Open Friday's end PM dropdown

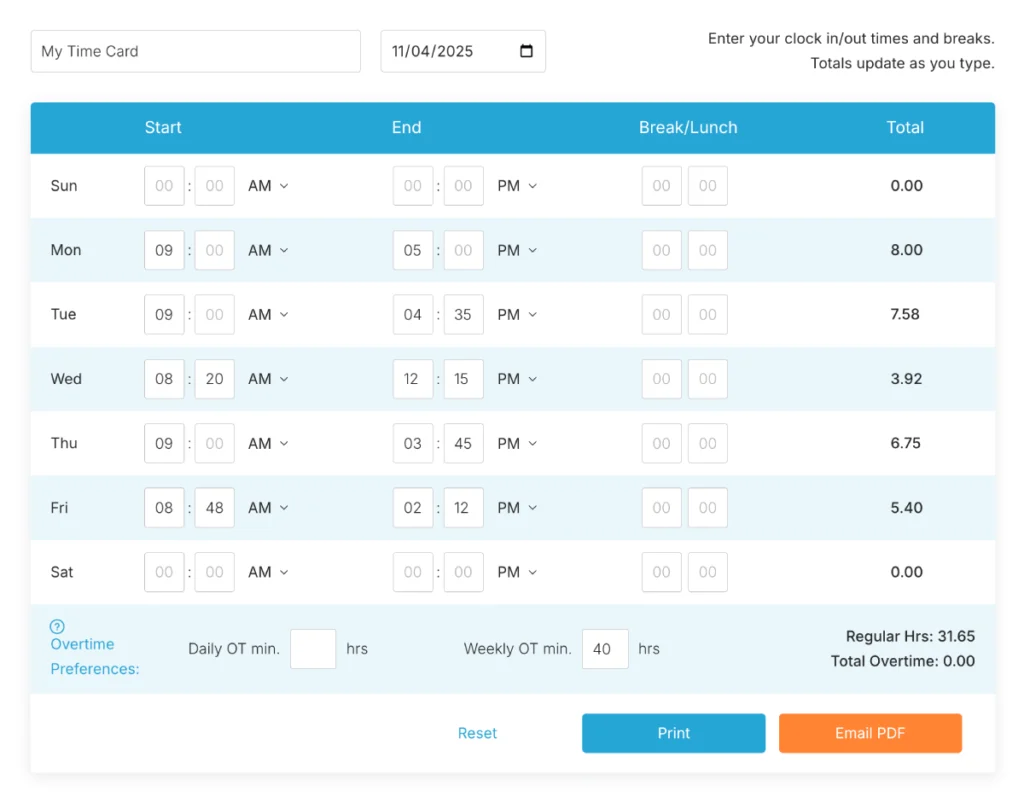pyautogui.click(x=517, y=508)
